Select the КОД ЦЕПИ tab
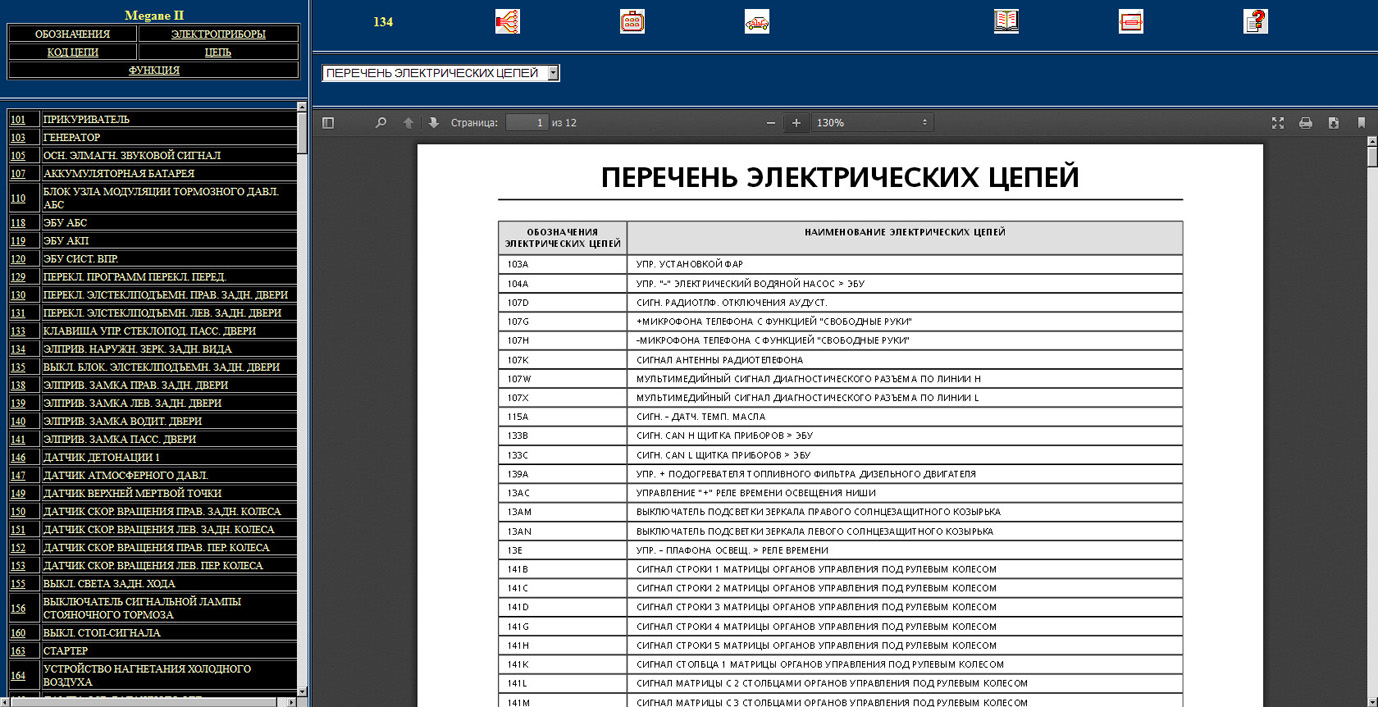Image resolution: width=1378 pixels, height=707 pixels. click(x=72, y=52)
